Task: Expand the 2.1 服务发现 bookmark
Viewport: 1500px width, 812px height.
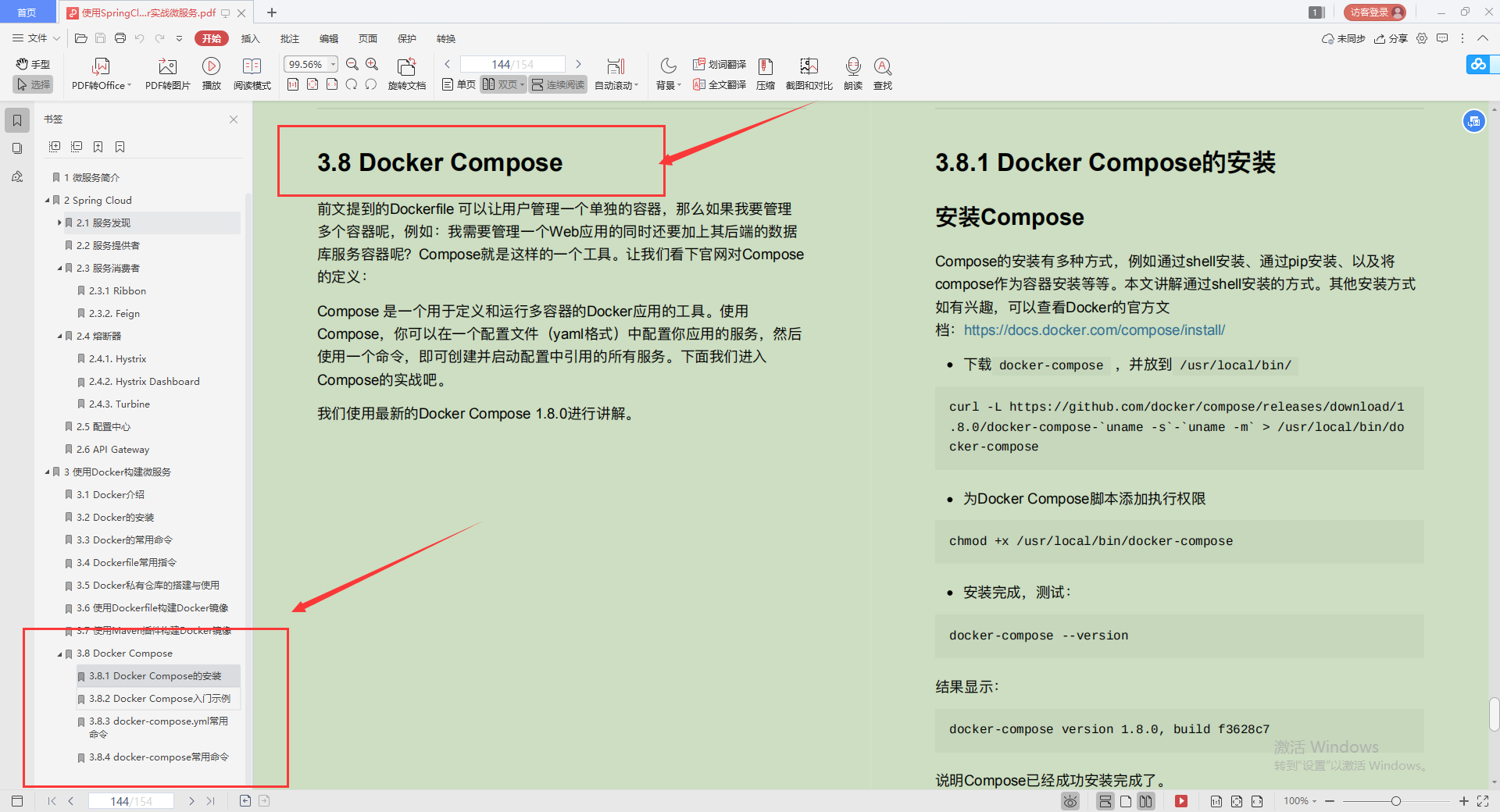Action: (x=59, y=223)
